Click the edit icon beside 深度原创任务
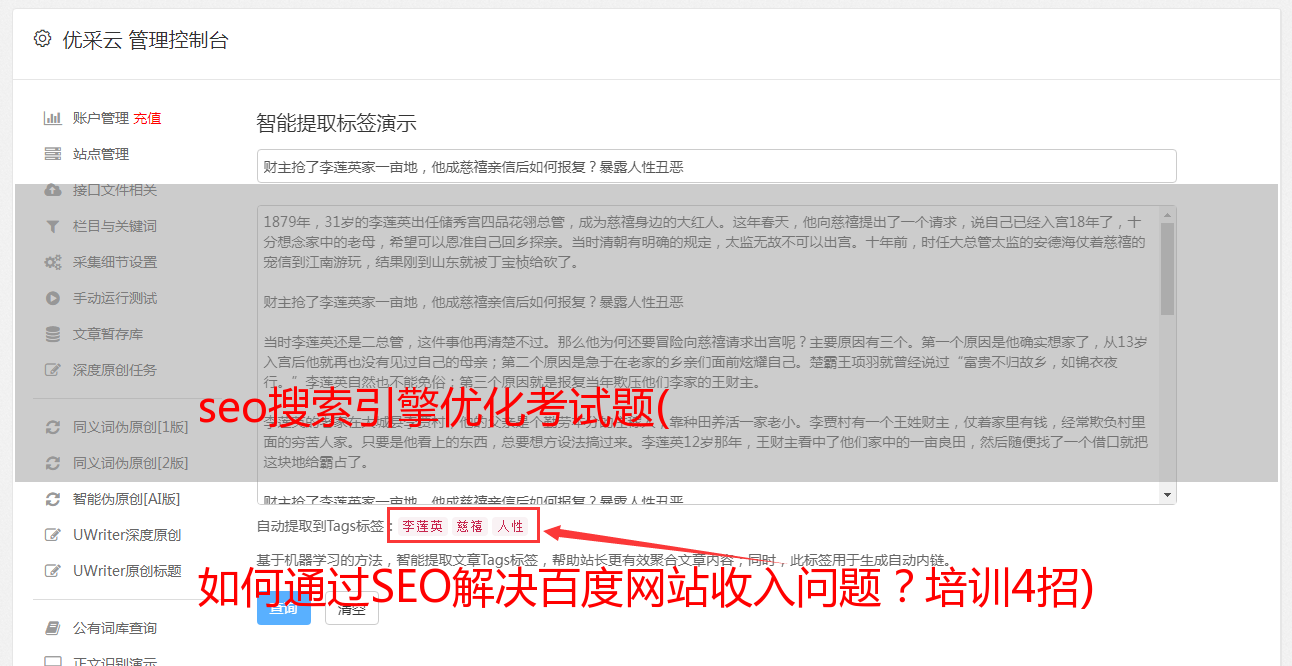Image resolution: width=1292 pixels, height=666 pixels. pos(53,370)
